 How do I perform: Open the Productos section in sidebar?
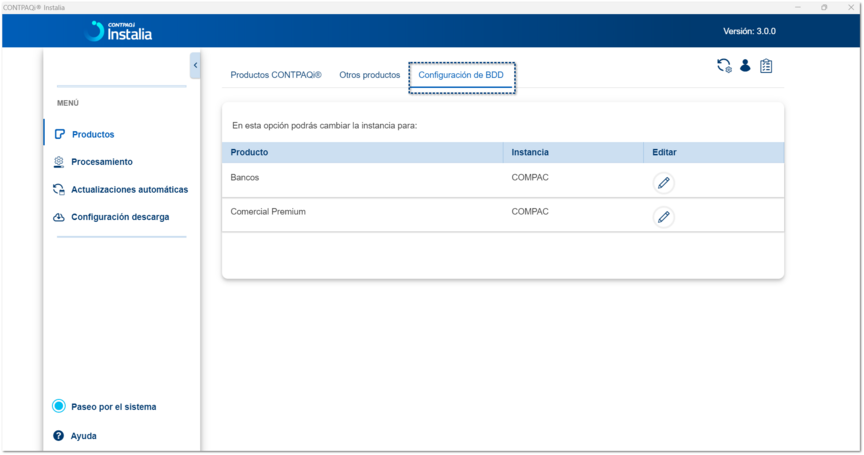tap(92, 134)
